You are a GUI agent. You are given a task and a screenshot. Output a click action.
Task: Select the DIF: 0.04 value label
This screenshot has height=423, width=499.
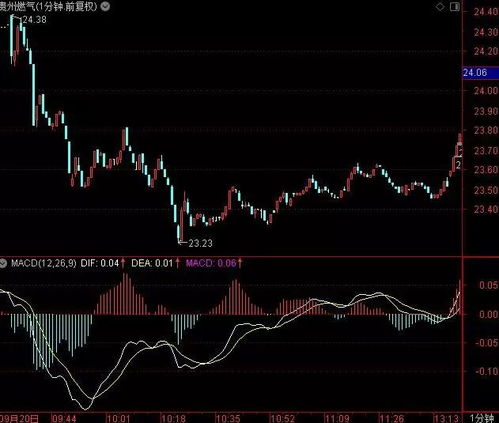(x=100, y=263)
